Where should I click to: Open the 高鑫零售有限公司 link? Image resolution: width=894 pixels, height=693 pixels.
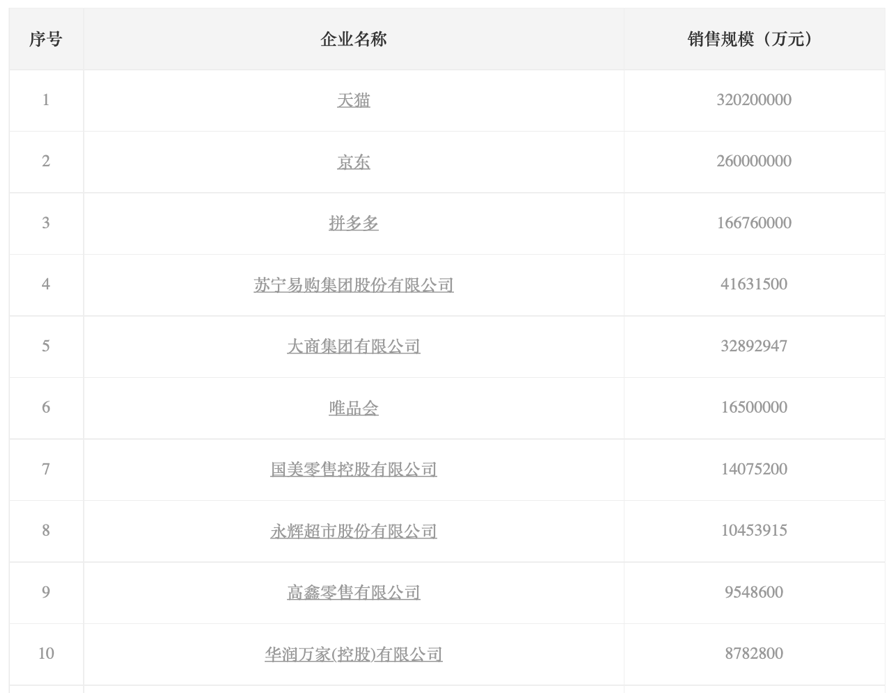pyautogui.click(x=353, y=593)
